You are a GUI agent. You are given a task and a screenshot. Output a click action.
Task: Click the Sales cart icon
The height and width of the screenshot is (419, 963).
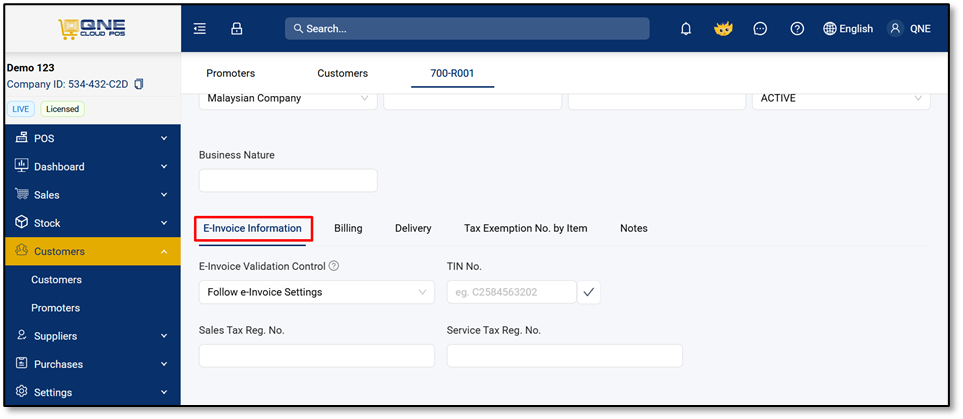coord(22,194)
